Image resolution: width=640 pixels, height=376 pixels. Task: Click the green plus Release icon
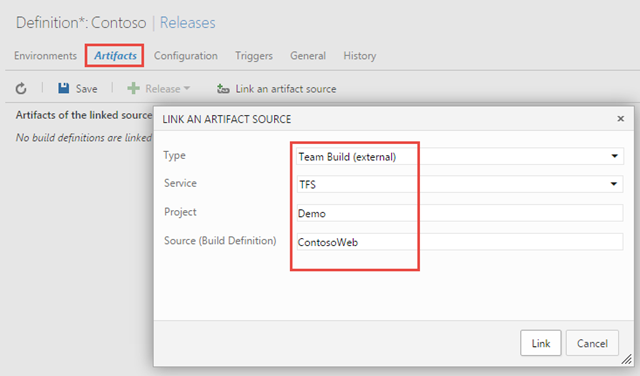(133, 89)
